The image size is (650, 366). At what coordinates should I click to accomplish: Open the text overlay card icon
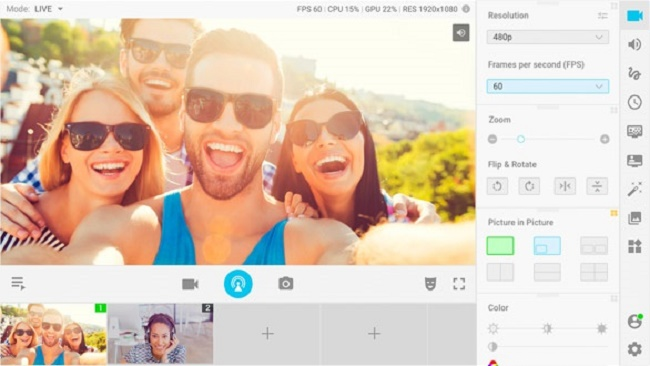(x=635, y=160)
